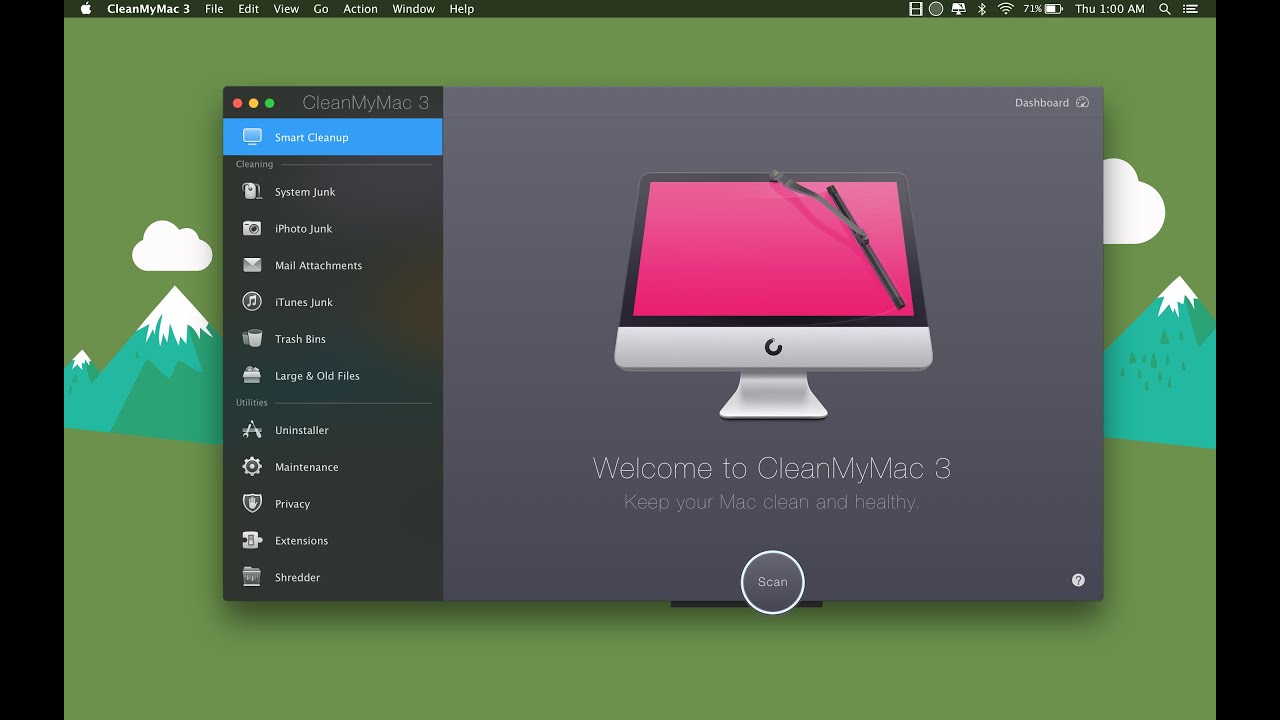Click the Dashboard link
1280x720 pixels.
click(1042, 103)
